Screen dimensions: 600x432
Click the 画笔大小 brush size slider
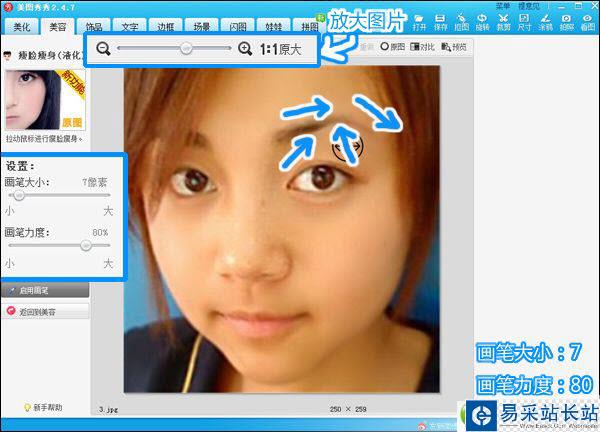[59, 196]
